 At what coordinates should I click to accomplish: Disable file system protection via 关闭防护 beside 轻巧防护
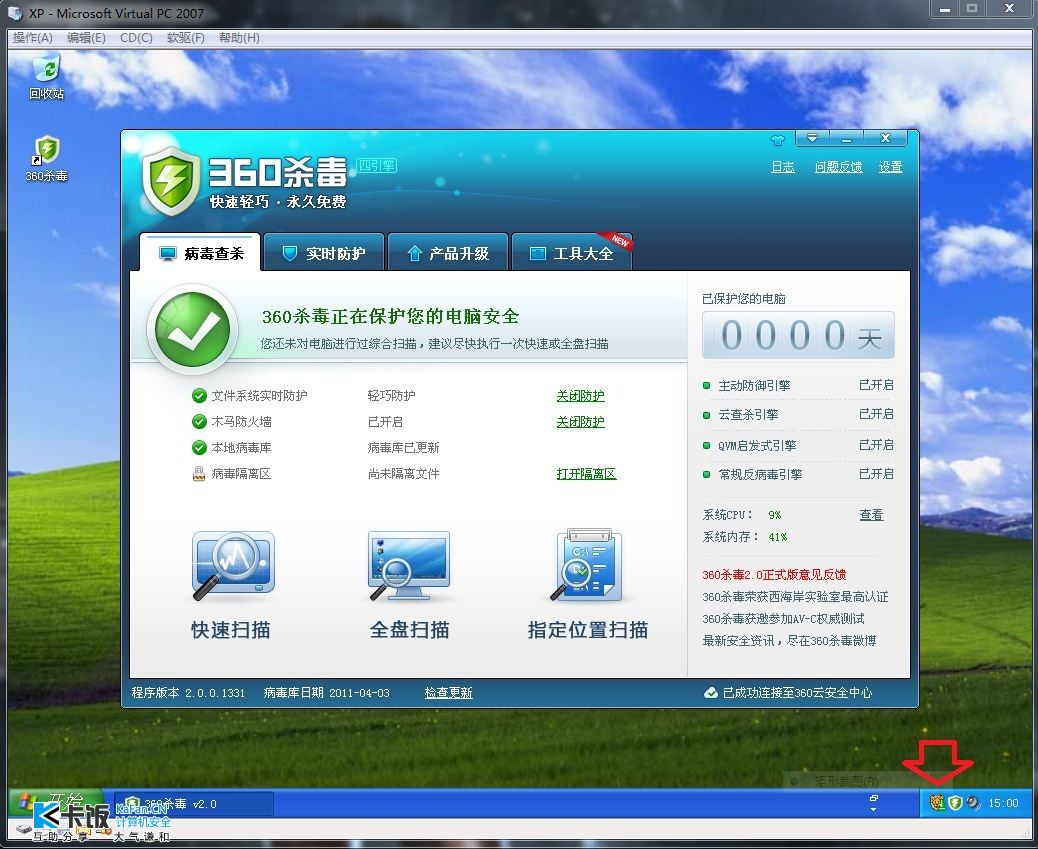coord(580,396)
